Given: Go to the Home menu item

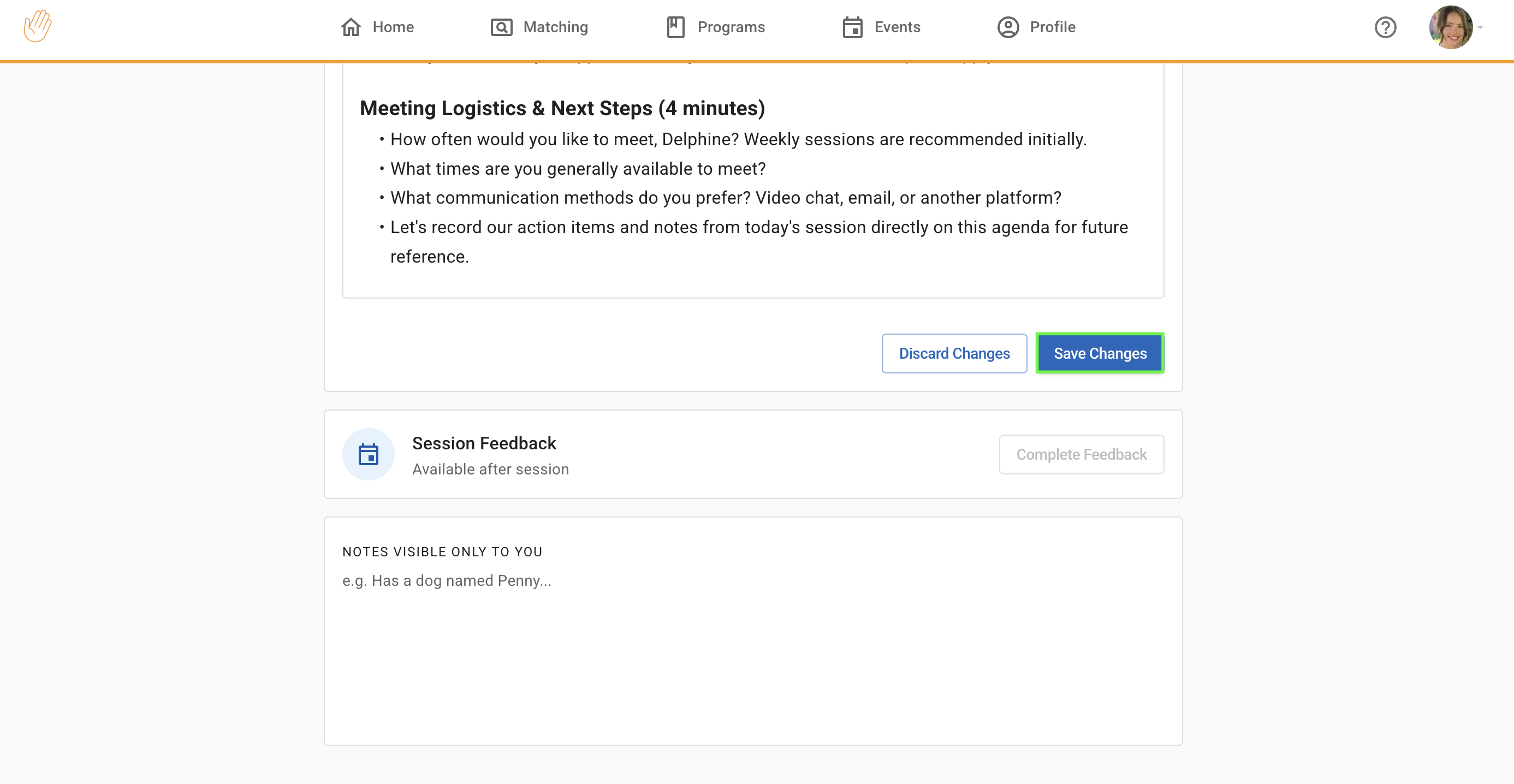Looking at the screenshot, I should [393, 27].
